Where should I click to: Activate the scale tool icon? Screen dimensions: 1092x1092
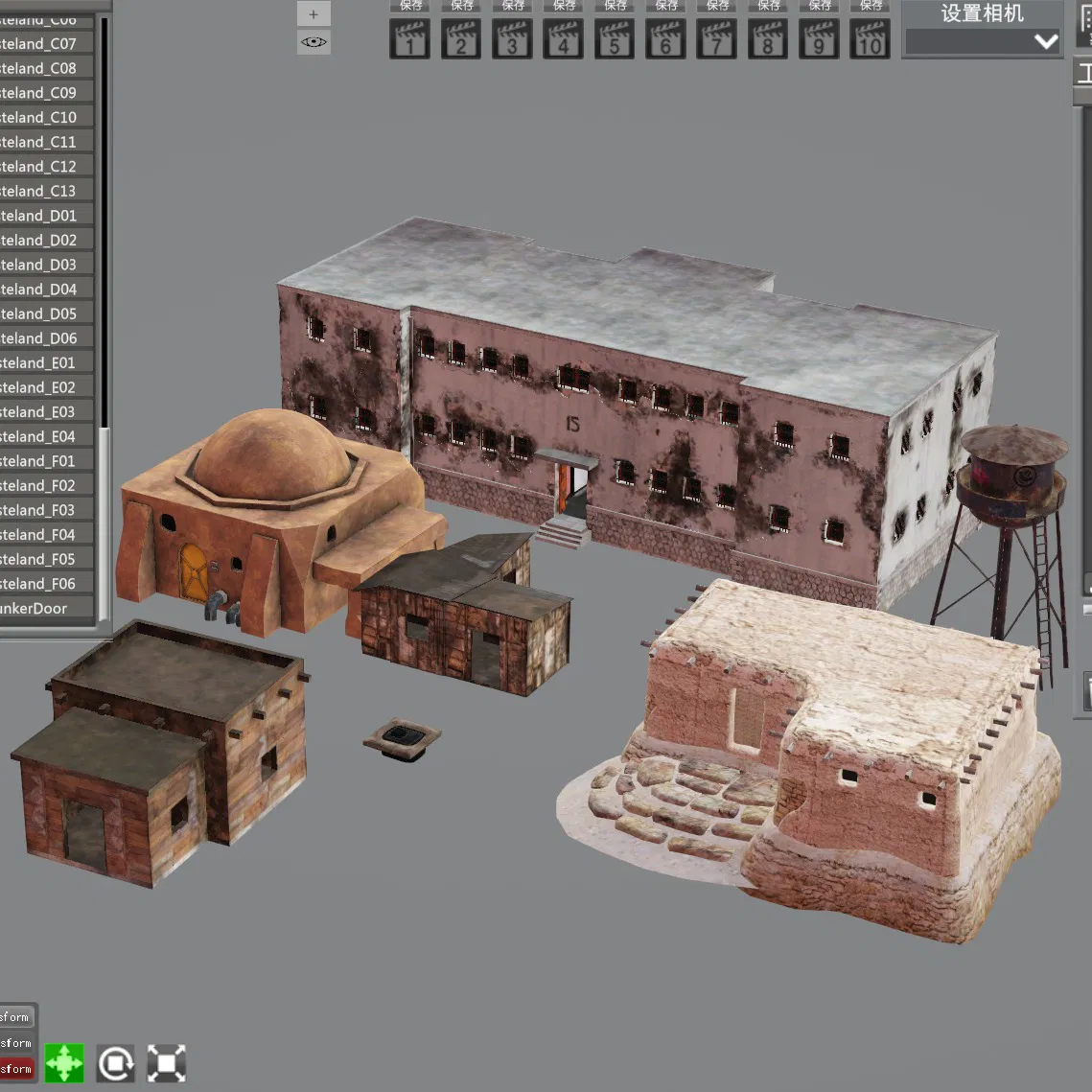[x=167, y=1062]
